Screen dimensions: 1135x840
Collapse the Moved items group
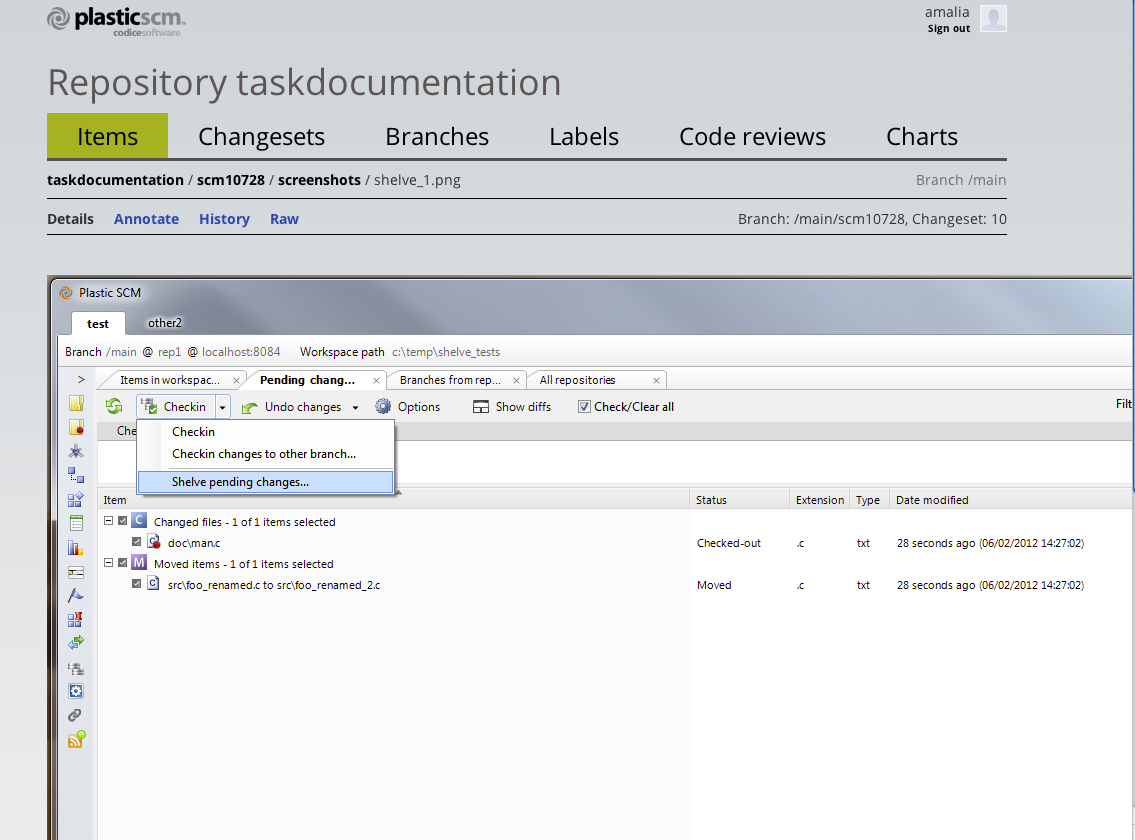[x=109, y=563]
